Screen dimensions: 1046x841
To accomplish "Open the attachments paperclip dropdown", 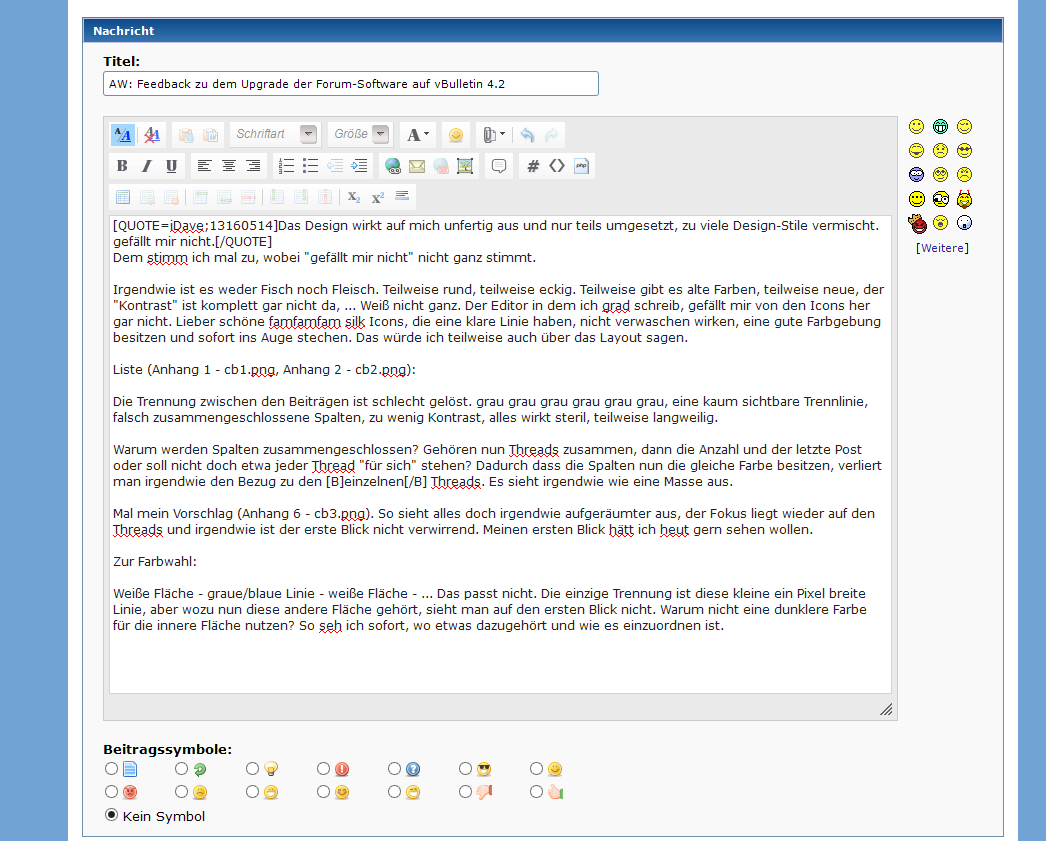I will (x=494, y=135).
